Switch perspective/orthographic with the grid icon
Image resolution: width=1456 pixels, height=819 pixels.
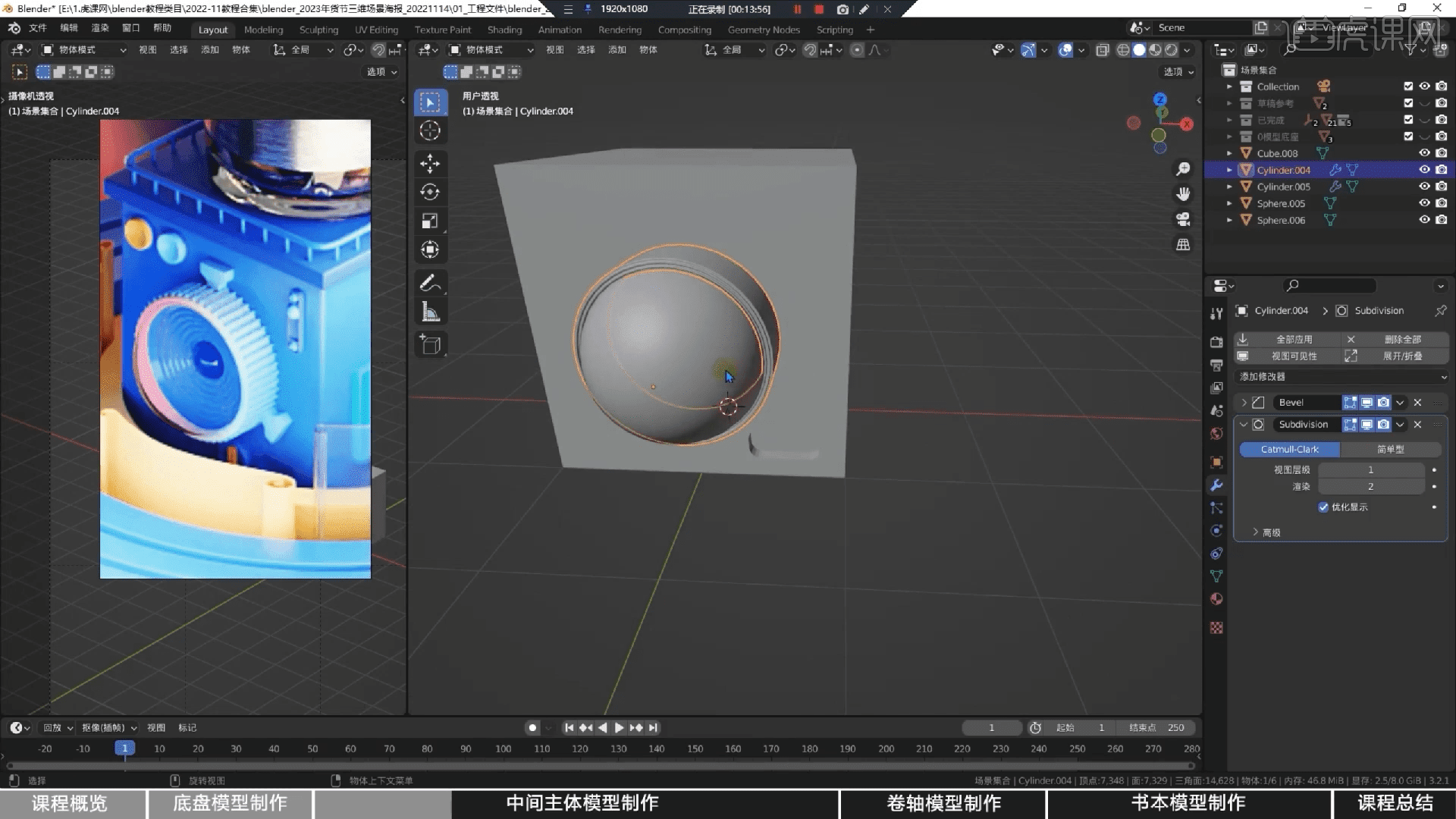click(x=1183, y=244)
